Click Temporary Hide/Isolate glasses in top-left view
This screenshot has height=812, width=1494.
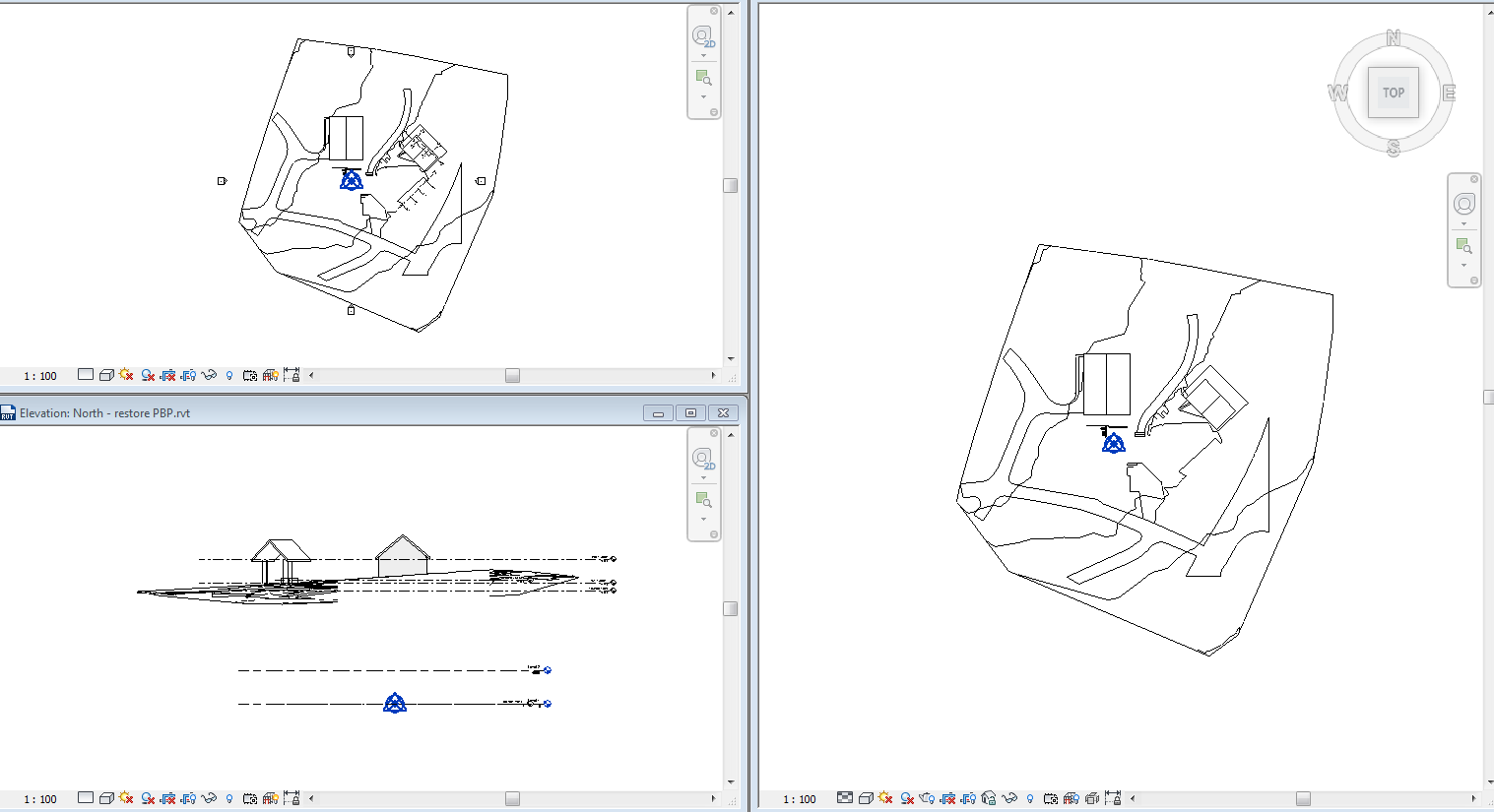pos(209,375)
